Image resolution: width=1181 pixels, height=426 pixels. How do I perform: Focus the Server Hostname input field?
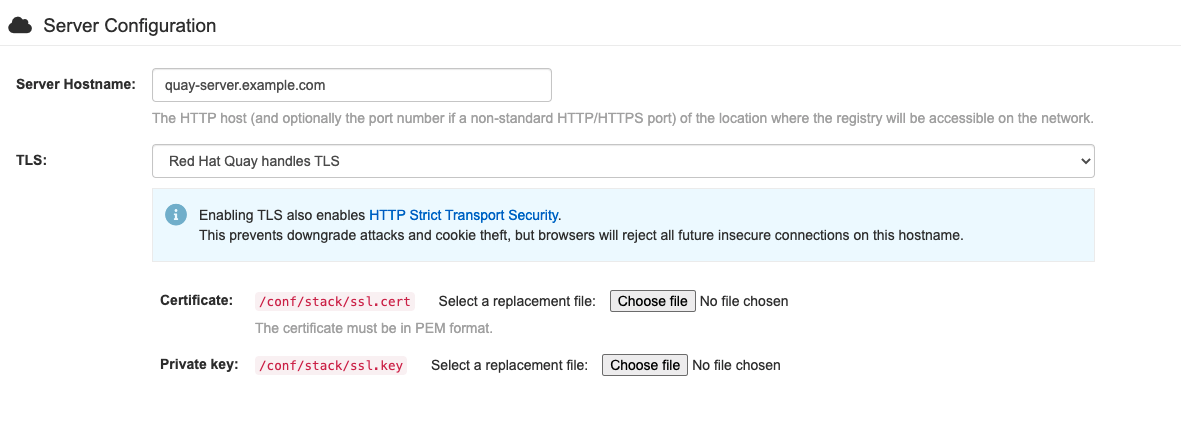coord(351,85)
